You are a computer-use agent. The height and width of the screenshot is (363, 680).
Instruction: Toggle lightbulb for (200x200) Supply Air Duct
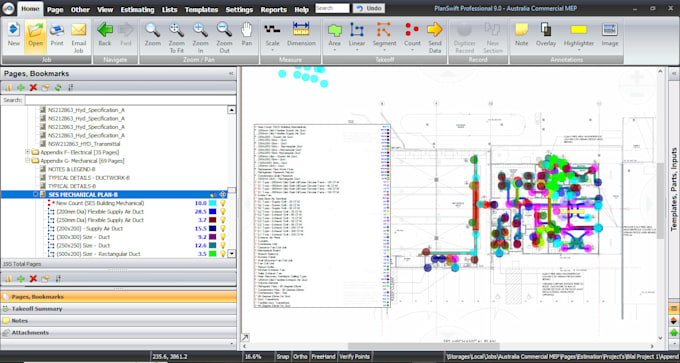tap(223, 229)
